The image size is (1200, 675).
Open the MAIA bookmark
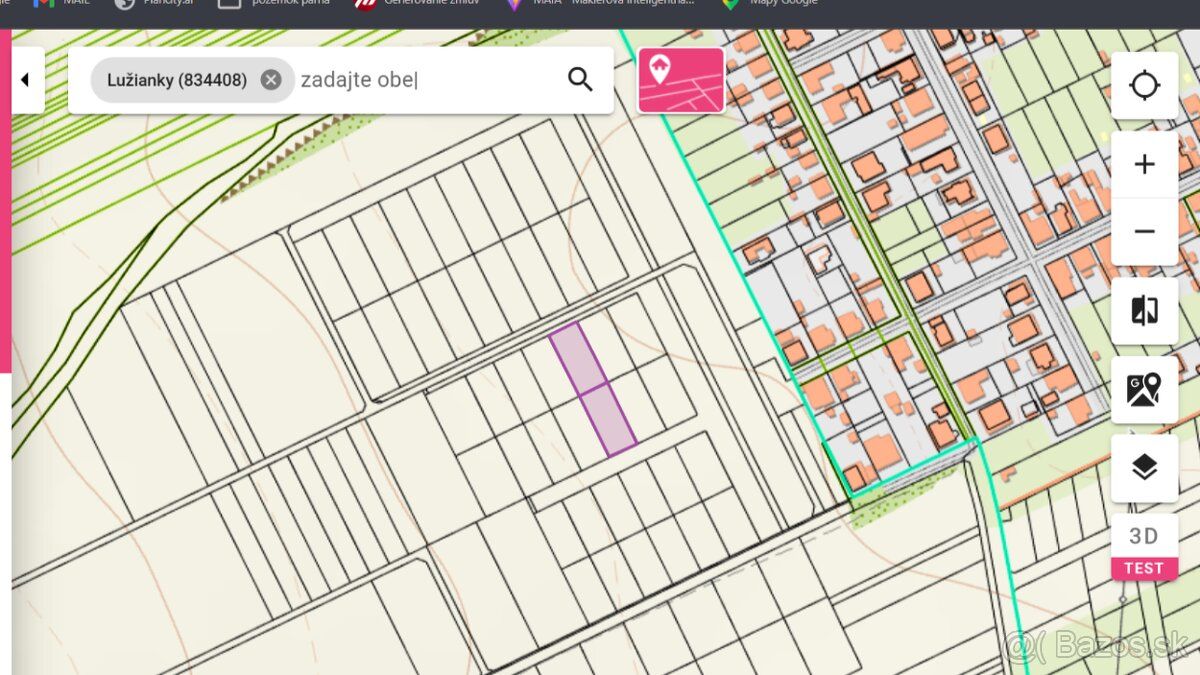(x=599, y=3)
